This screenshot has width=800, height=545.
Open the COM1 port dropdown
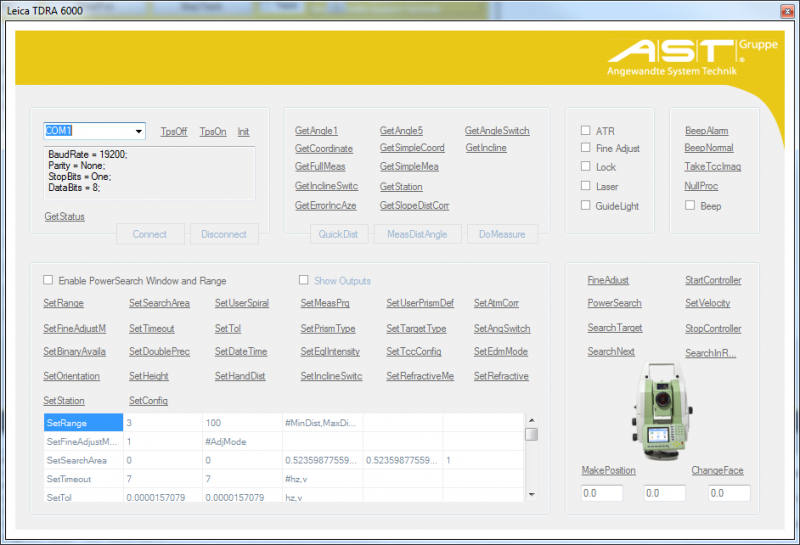[138, 131]
